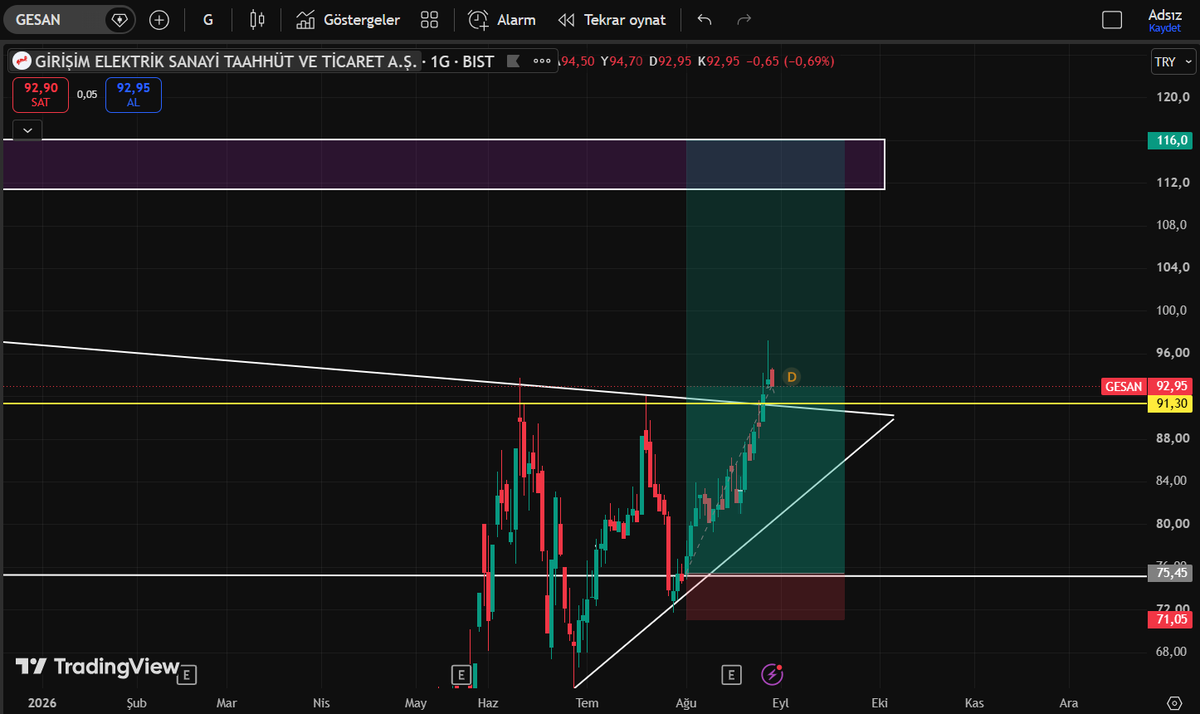Redo the last chart action
1200x714 pixels.
[x=744, y=19]
